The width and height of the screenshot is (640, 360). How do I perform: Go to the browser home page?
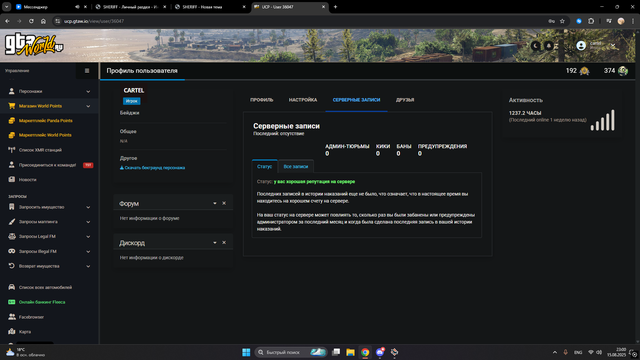pyautogui.click(x=43, y=21)
